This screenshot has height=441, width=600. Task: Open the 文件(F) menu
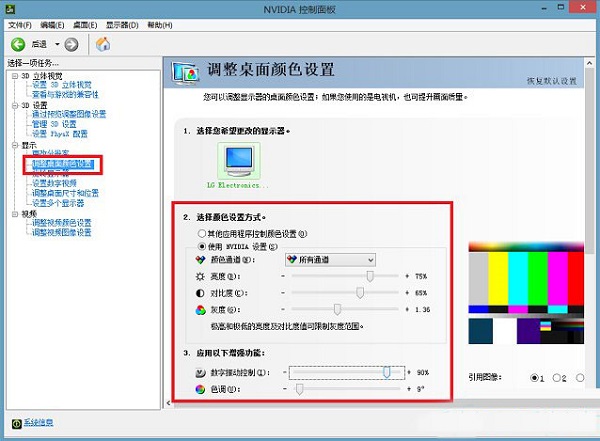coord(20,25)
